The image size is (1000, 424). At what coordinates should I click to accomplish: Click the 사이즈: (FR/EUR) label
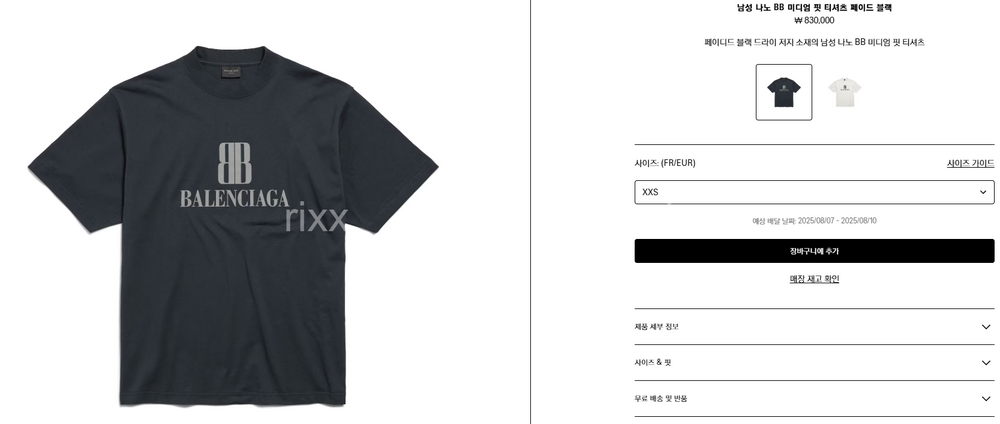[x=665, y=163]
